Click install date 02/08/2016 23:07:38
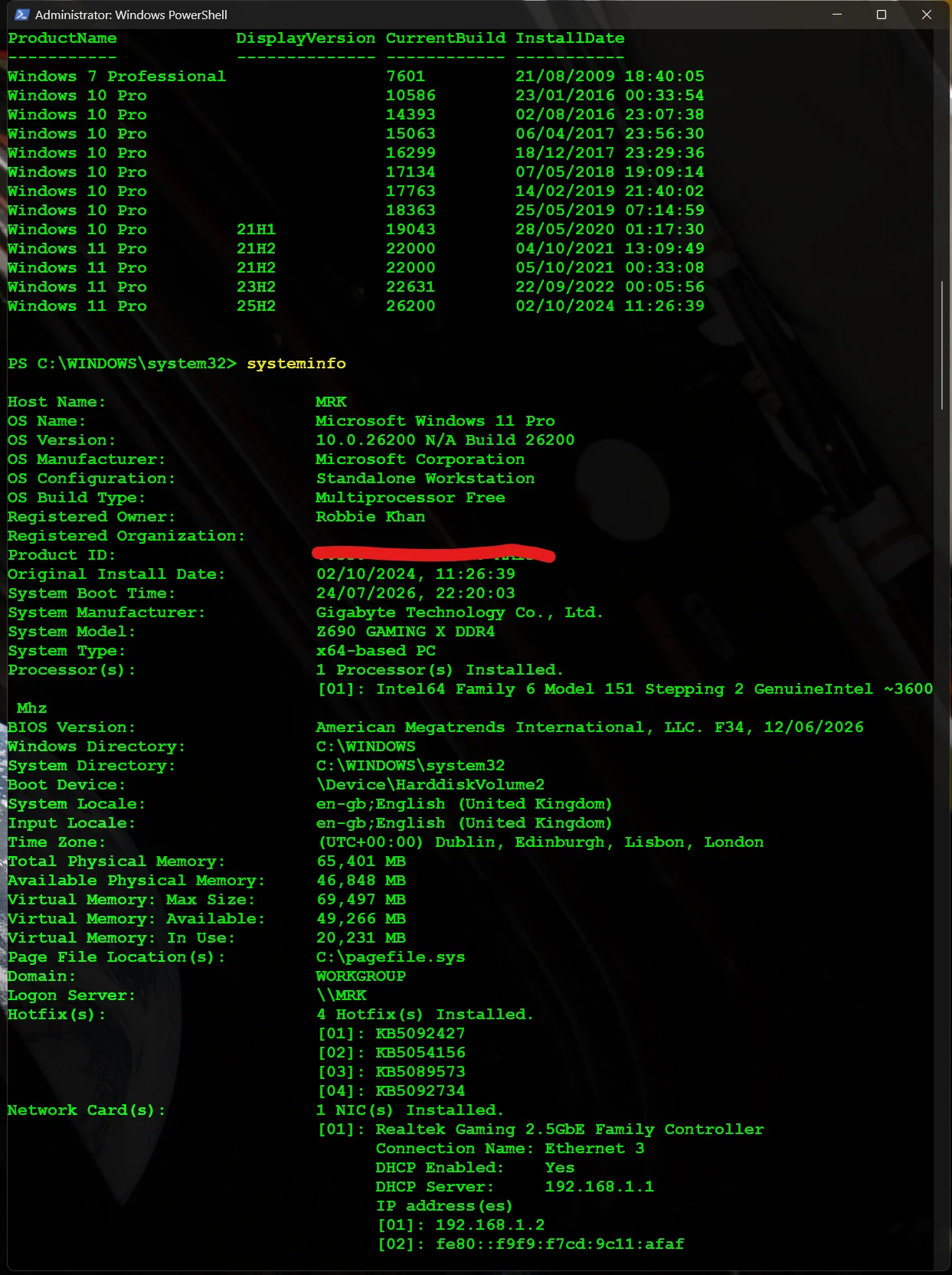Screen dimensions: 952x1275 (x=610, y=115)
